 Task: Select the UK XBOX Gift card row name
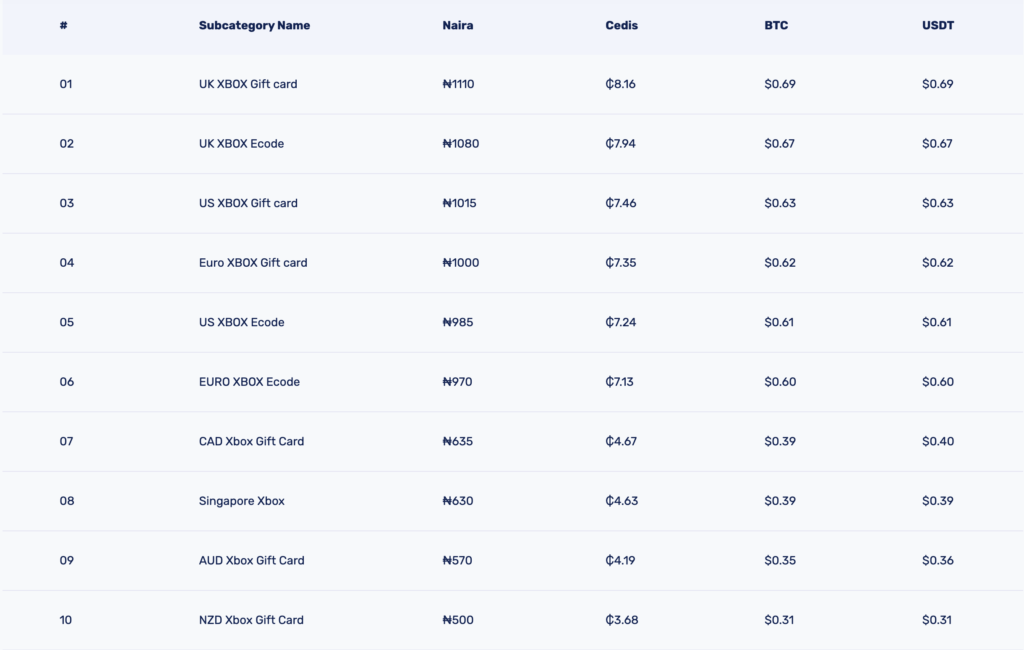tap(248, 84)
